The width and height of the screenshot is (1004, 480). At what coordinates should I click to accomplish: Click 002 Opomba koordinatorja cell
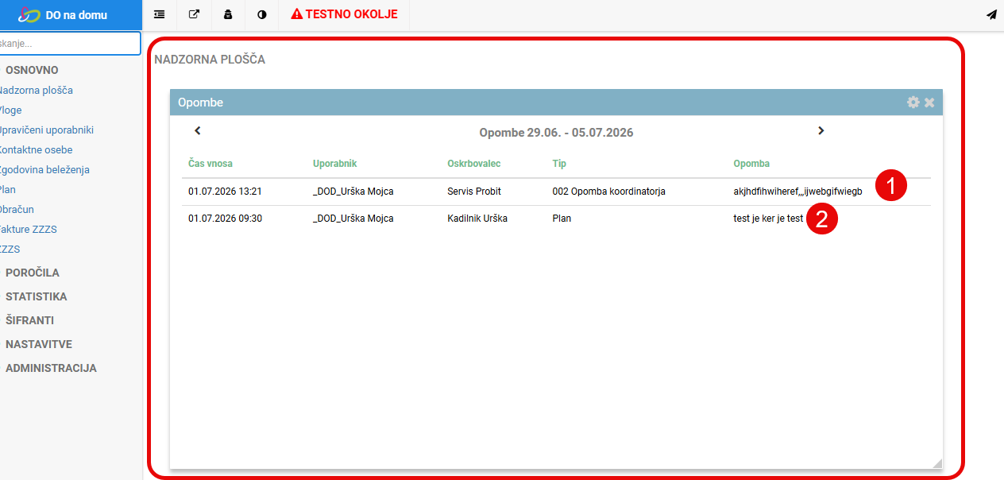point(608,191)
